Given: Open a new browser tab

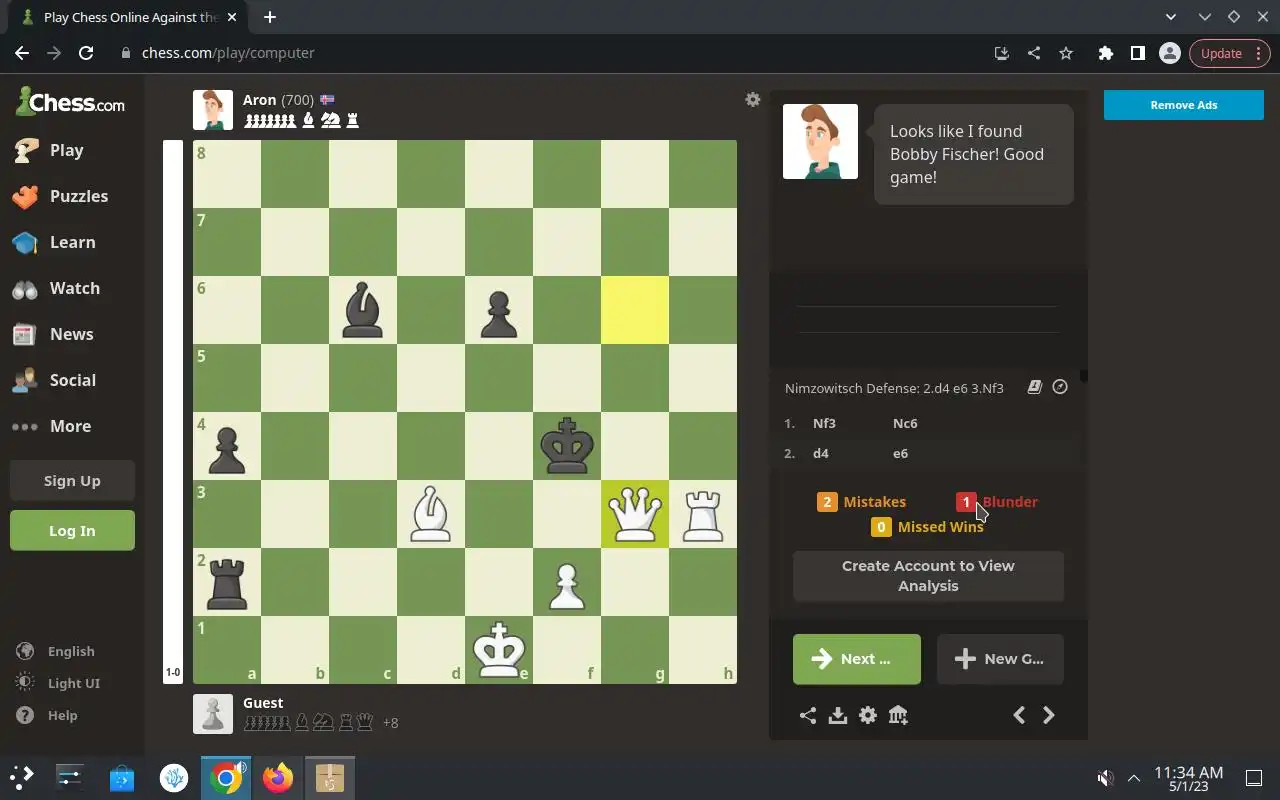Looking at the screenshot, I should [x=270, y=17].
